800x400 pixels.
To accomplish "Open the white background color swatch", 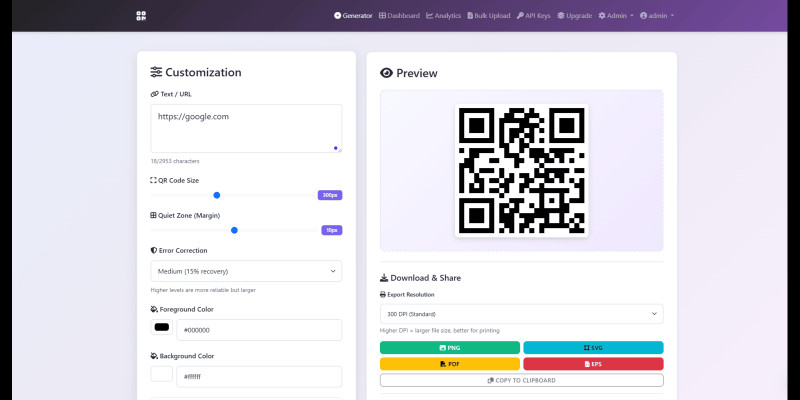I will (x=161, y=374).
